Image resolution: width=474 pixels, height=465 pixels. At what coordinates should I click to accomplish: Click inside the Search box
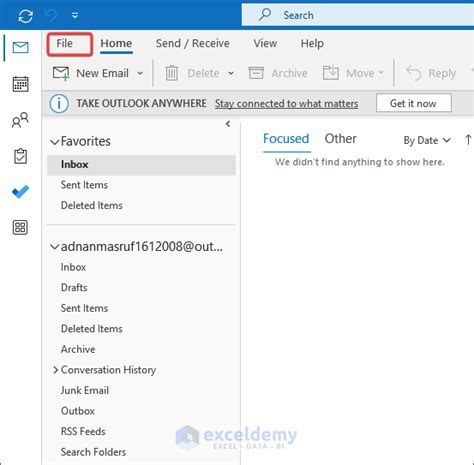(358, 15)
